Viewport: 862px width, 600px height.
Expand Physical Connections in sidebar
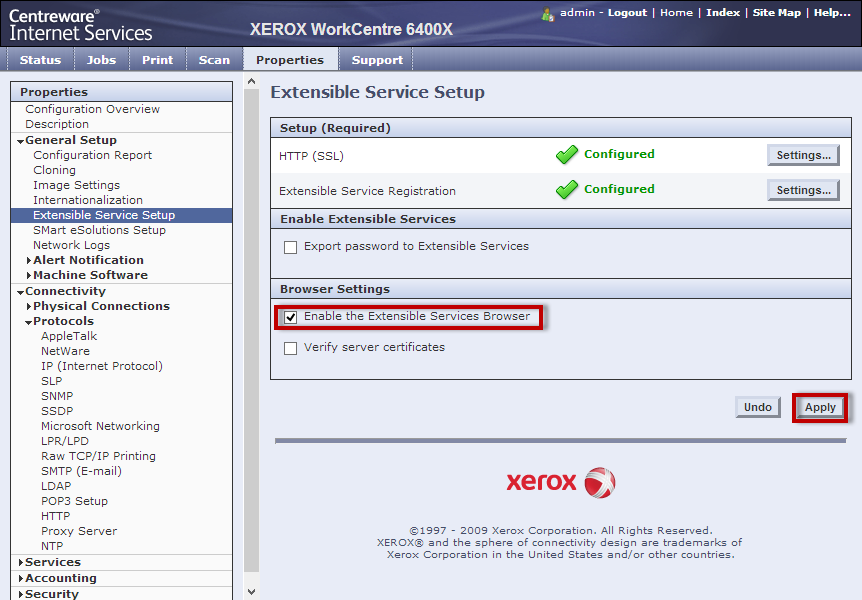click(x=29, y=307)
